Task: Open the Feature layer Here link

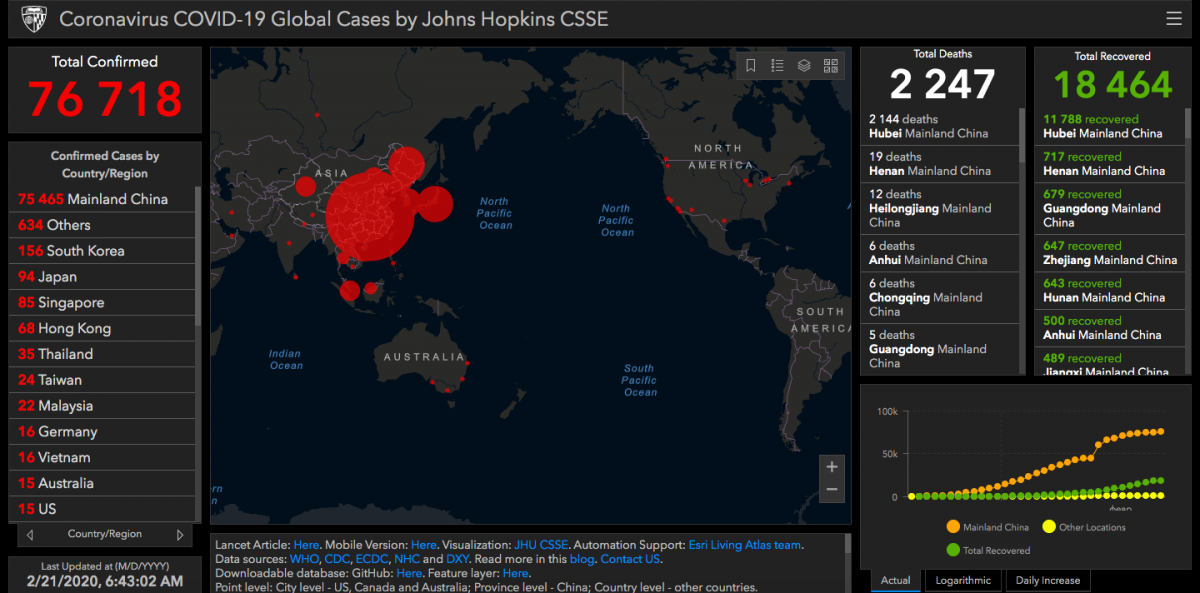Action: click(x=515, y=573)
